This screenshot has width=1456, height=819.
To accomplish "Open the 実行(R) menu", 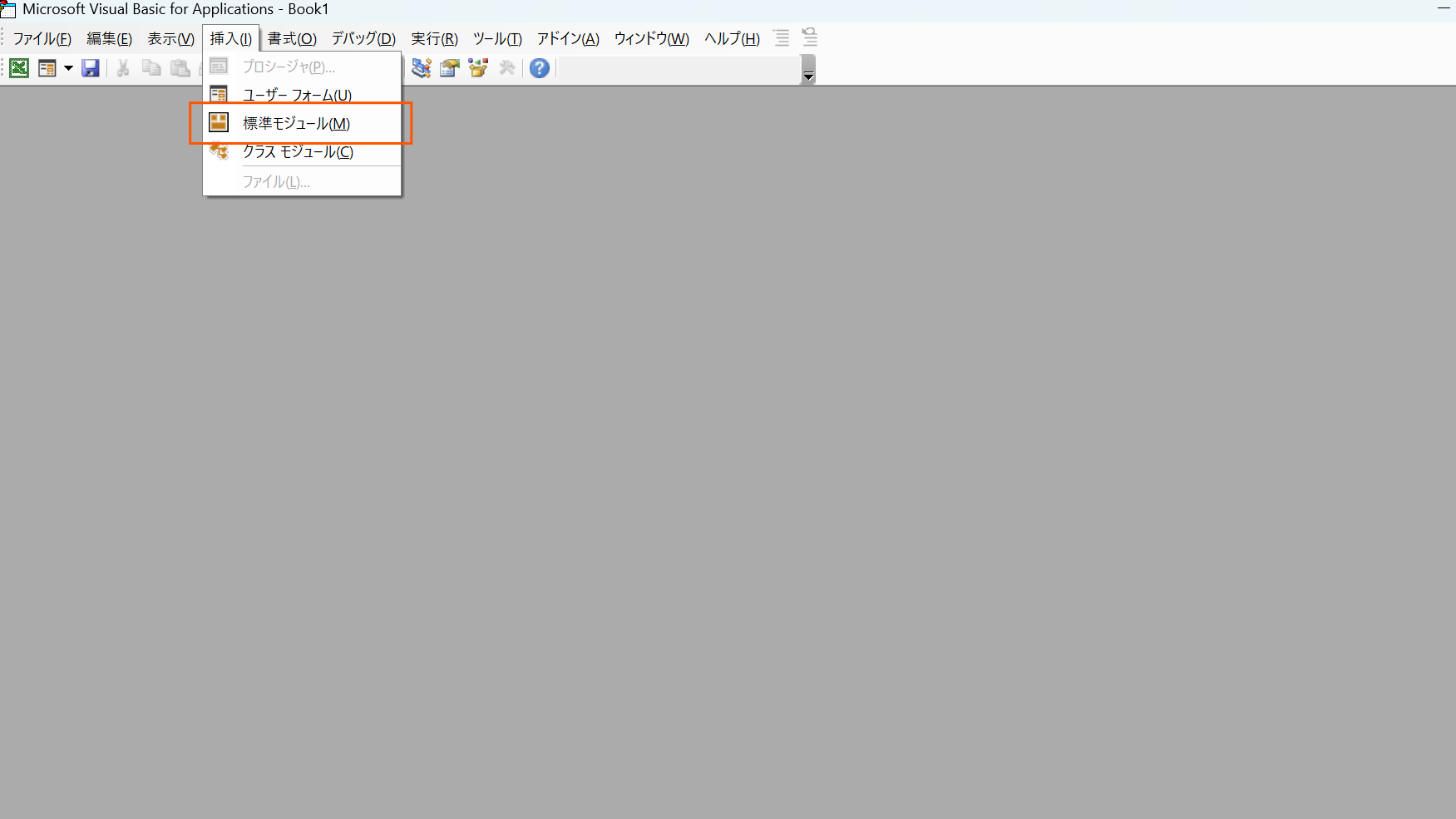I will (434, 39).
